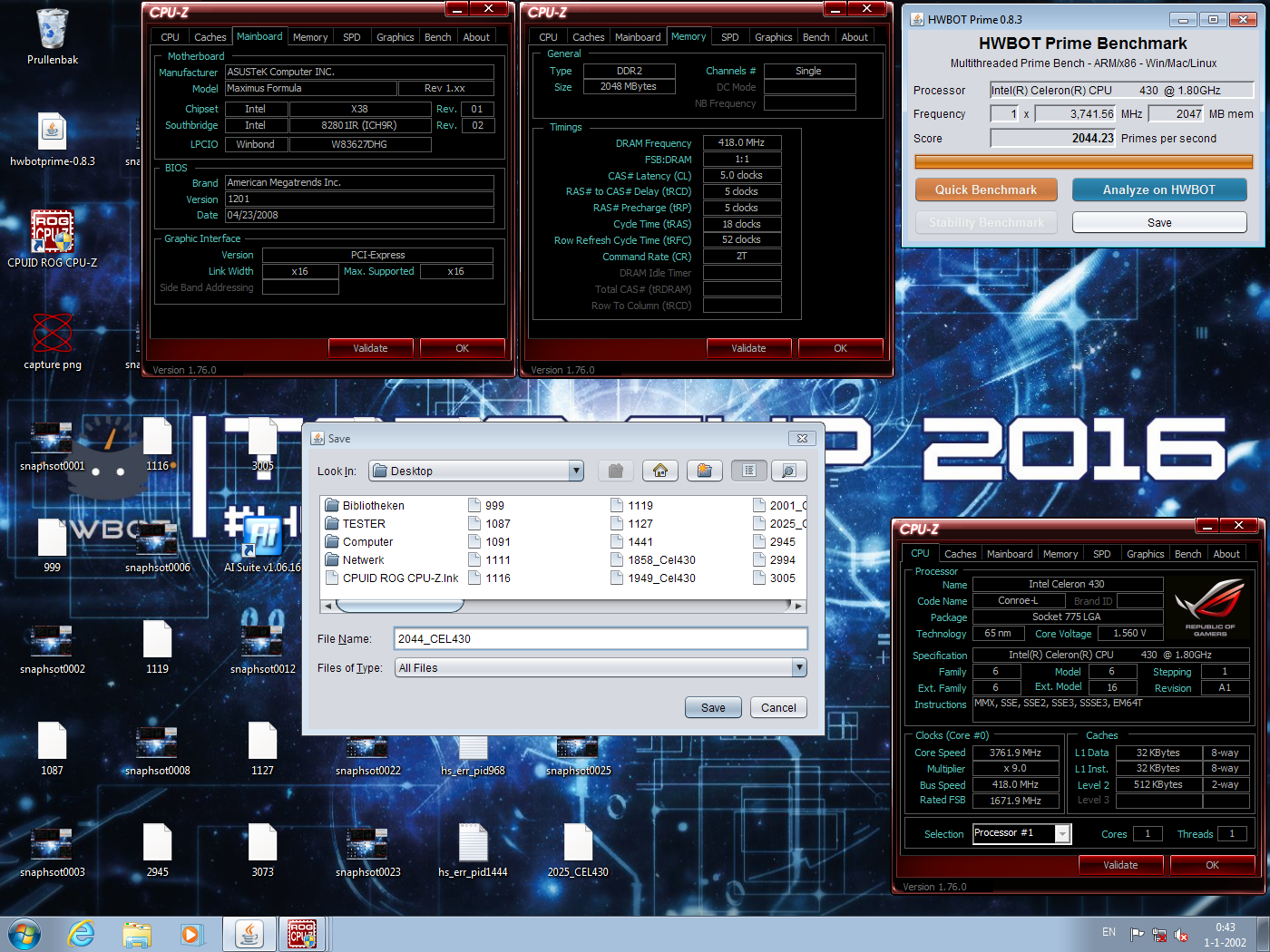Viewport: 1270px width, 952px height.
Task: Create new folder icon in Save dialog
Action: tap(705, 471)
